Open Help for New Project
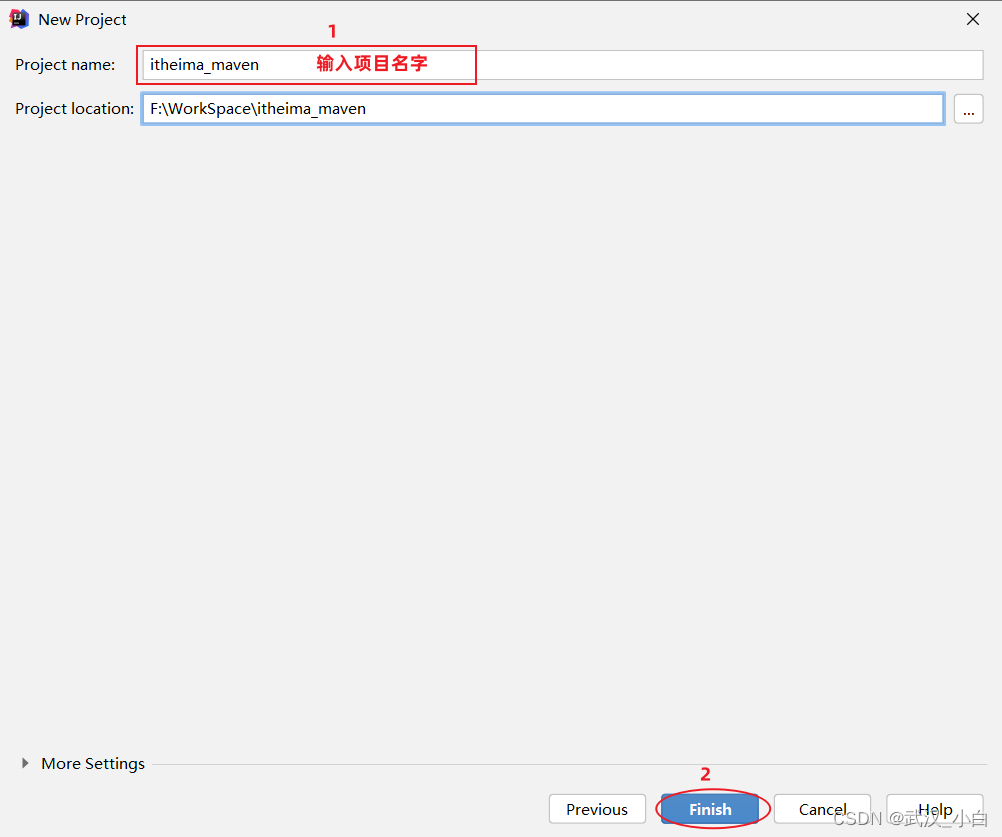1002x837 pixels. point(935,810)
